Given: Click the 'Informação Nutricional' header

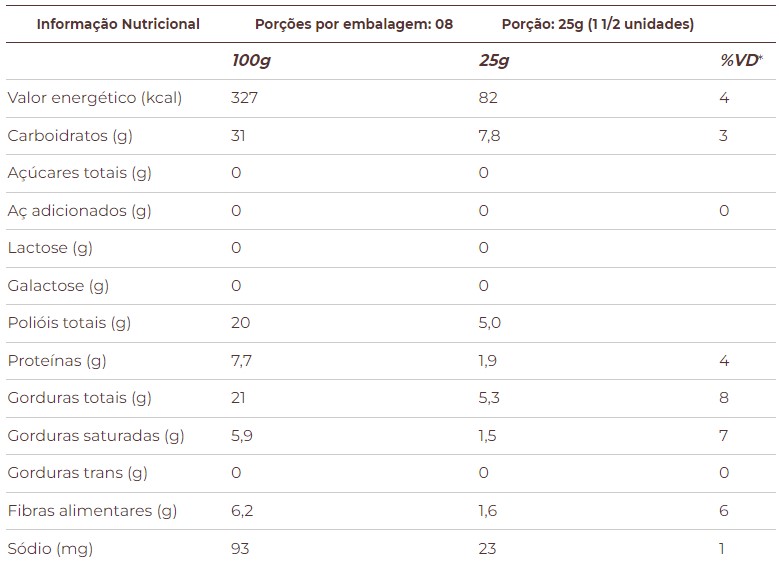Looking at the screenshot, I should pyautogui.click(x=118, y=24).
